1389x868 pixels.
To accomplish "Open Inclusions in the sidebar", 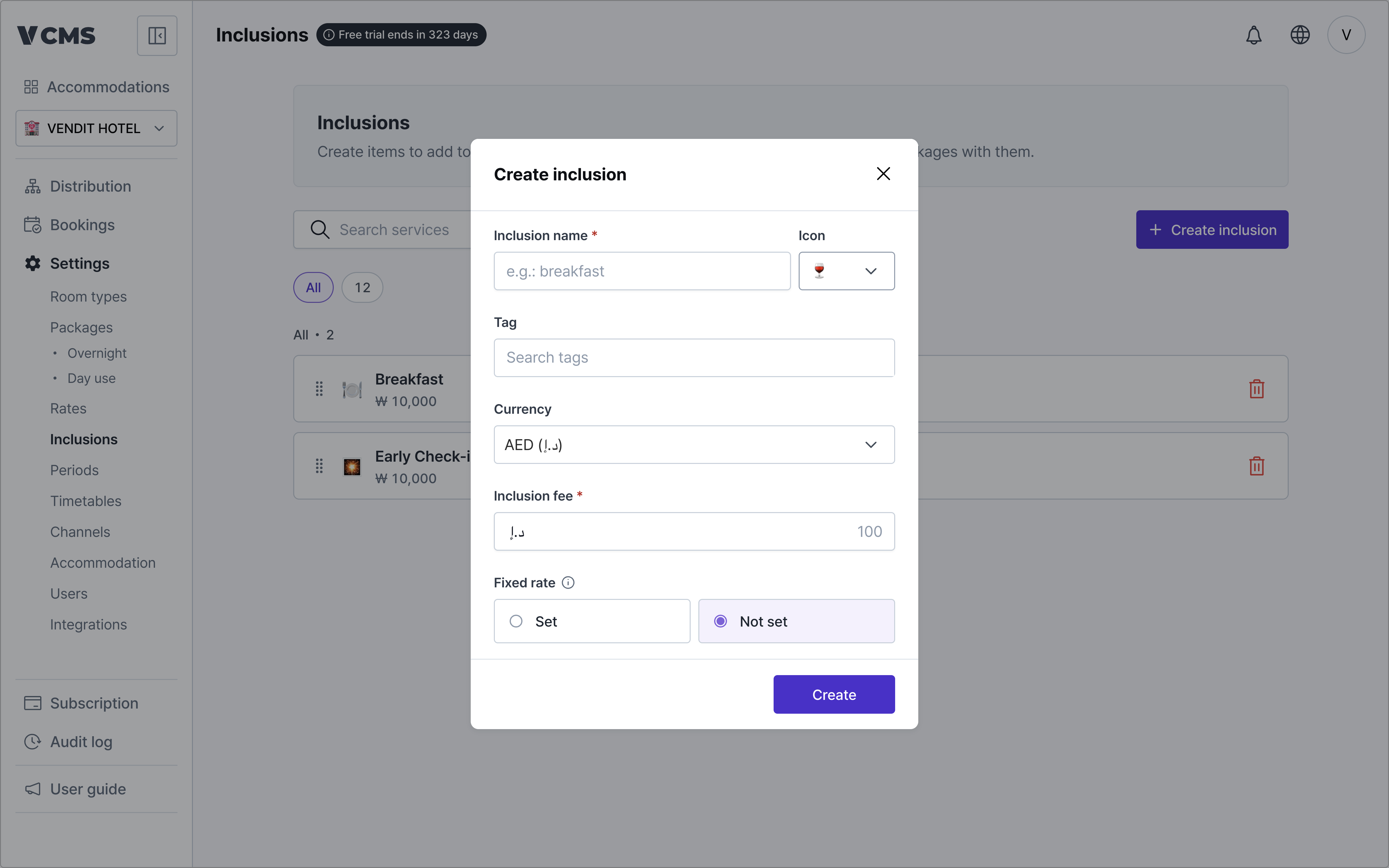I will 84,439.
